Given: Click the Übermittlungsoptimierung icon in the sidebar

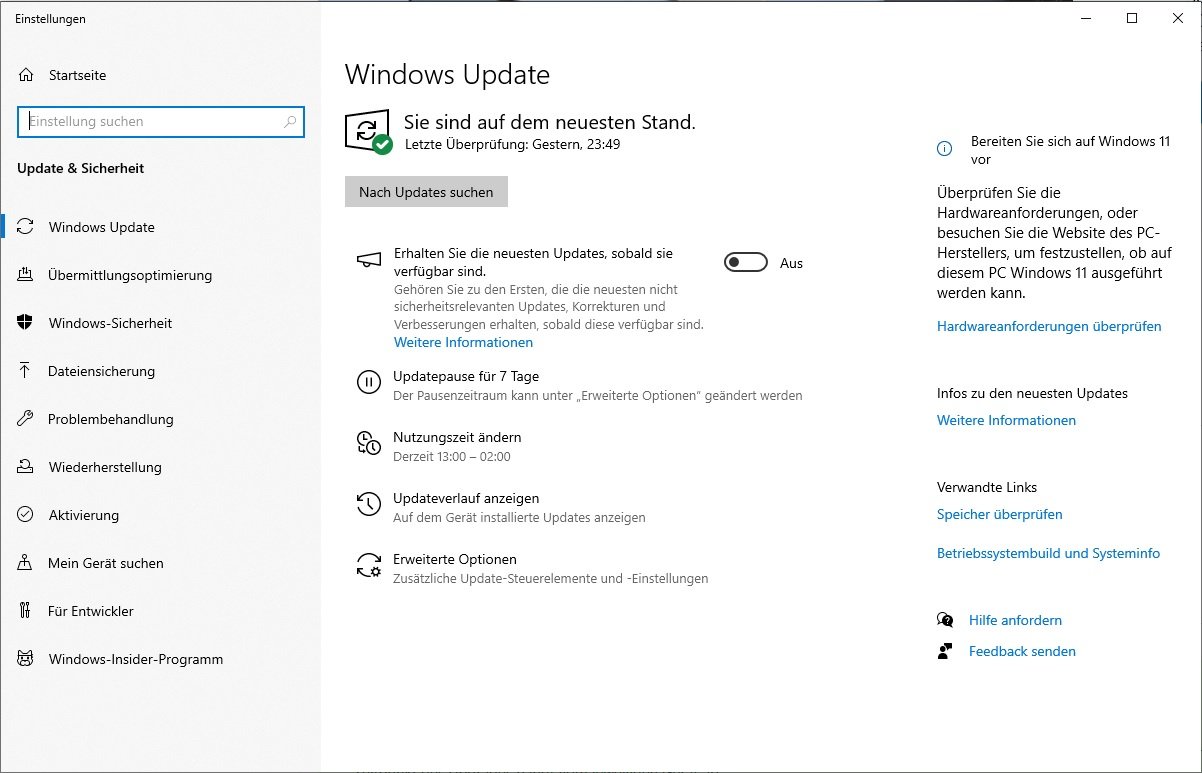Looking at the screenshot, I should pyautogui.click(x=26, y=275).
